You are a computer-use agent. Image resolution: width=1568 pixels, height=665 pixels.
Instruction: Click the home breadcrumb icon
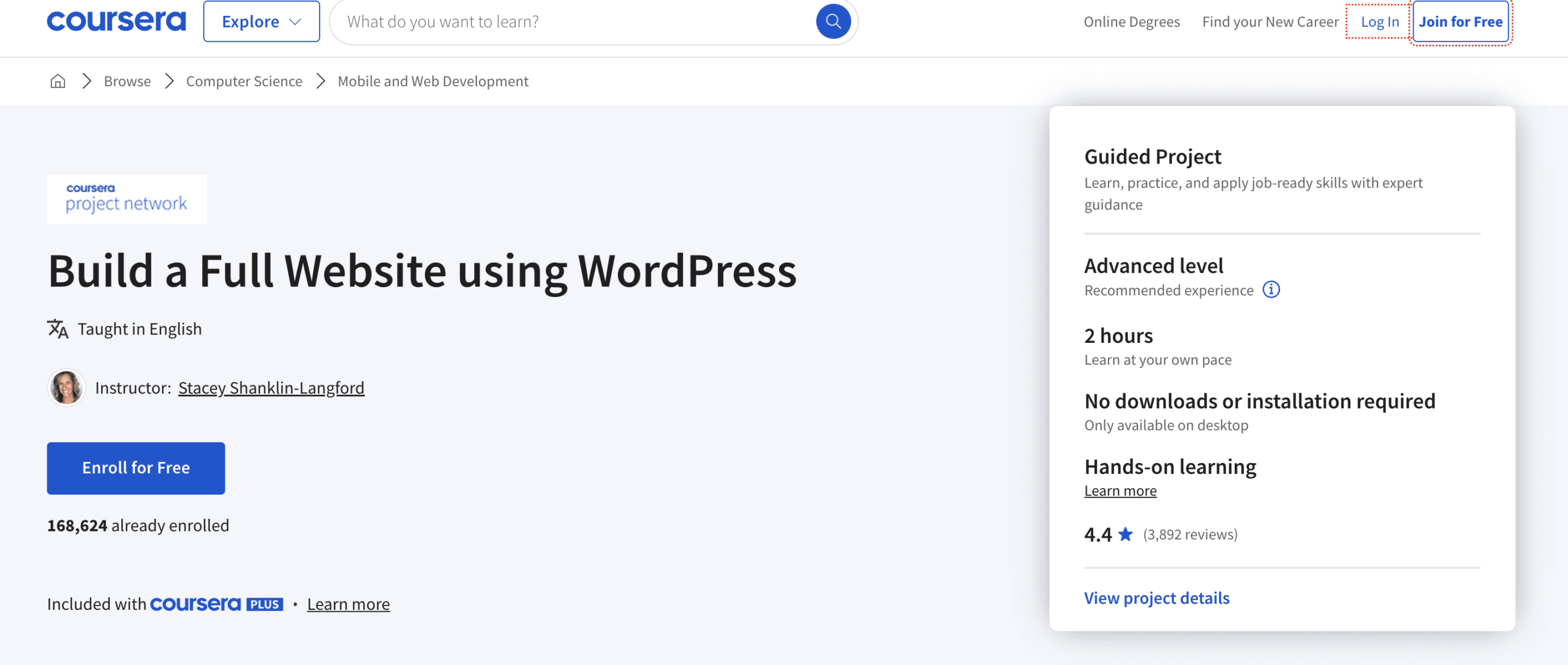(57, 80)
